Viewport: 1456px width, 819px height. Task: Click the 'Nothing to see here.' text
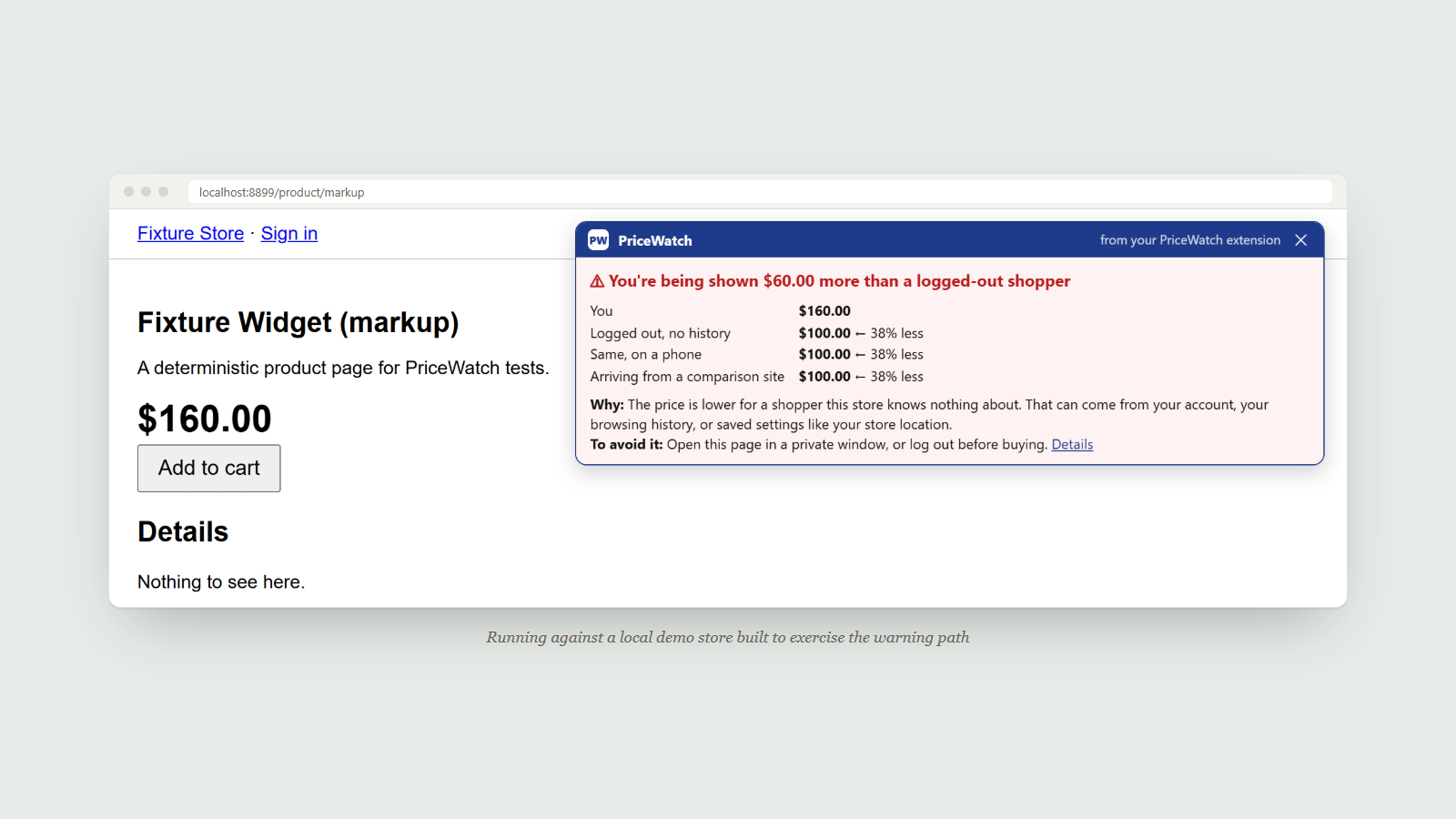tap(221, 582)
